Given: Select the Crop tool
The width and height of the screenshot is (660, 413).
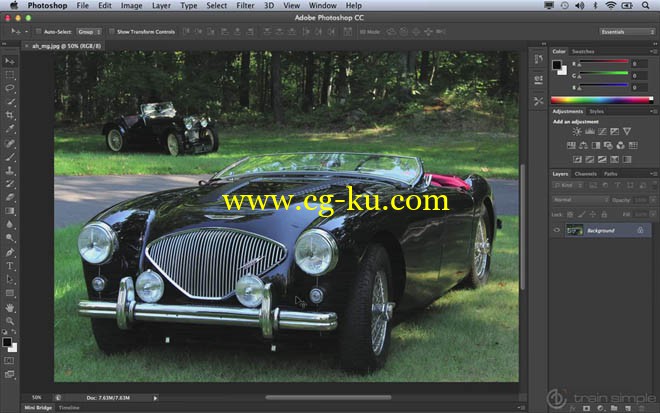Looking at the screenshot, I should (x=10, y=115).
